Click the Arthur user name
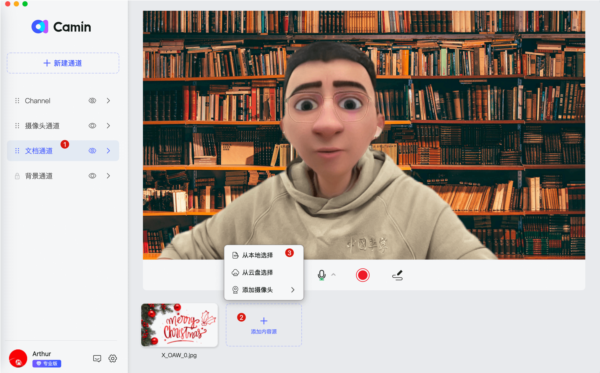 [42, 353]
